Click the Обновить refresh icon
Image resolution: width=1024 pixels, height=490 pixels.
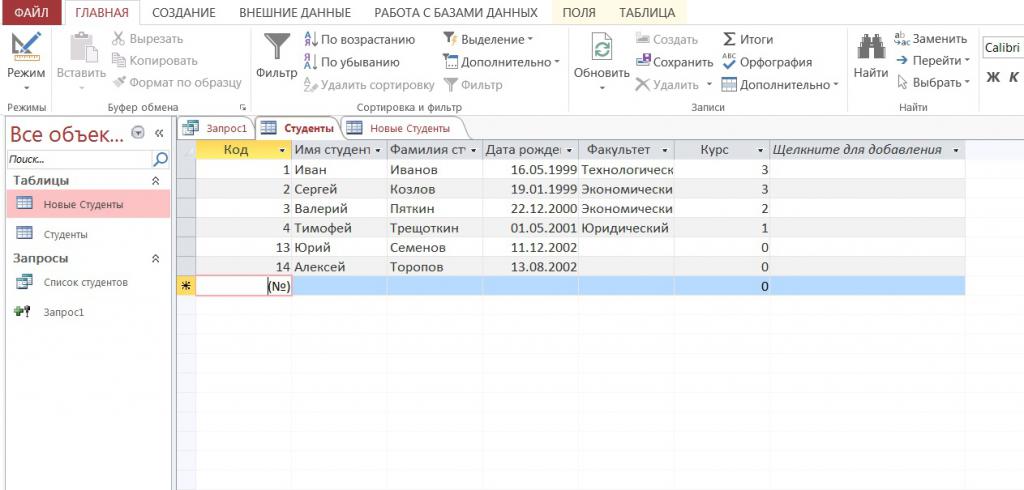pos(601,48)
